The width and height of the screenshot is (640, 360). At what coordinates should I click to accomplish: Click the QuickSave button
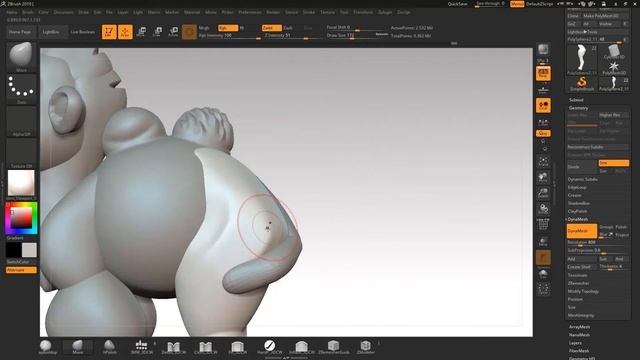[458, 4]
